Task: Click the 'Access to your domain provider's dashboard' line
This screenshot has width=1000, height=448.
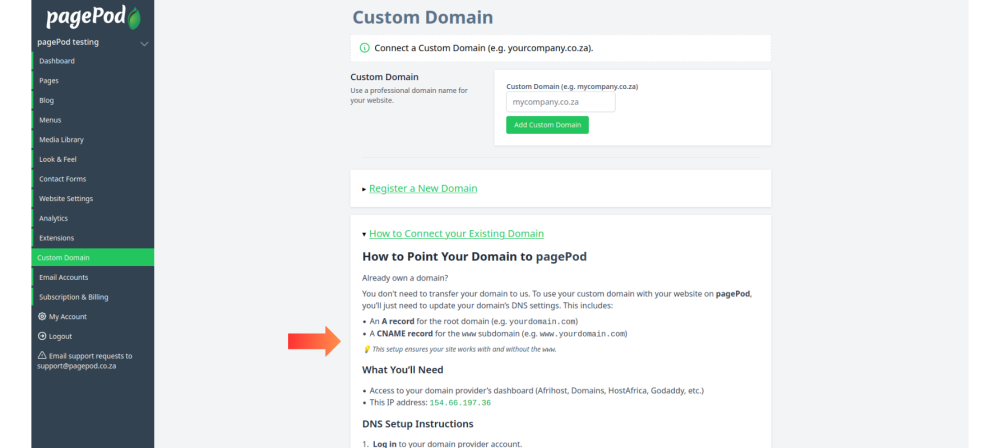Action: [536, 391]
